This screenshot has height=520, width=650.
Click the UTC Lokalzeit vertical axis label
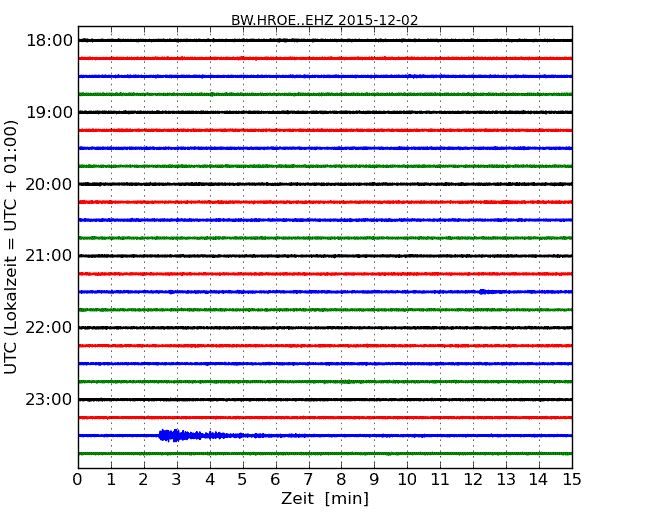pyautogui.click(x=11, y=247)
